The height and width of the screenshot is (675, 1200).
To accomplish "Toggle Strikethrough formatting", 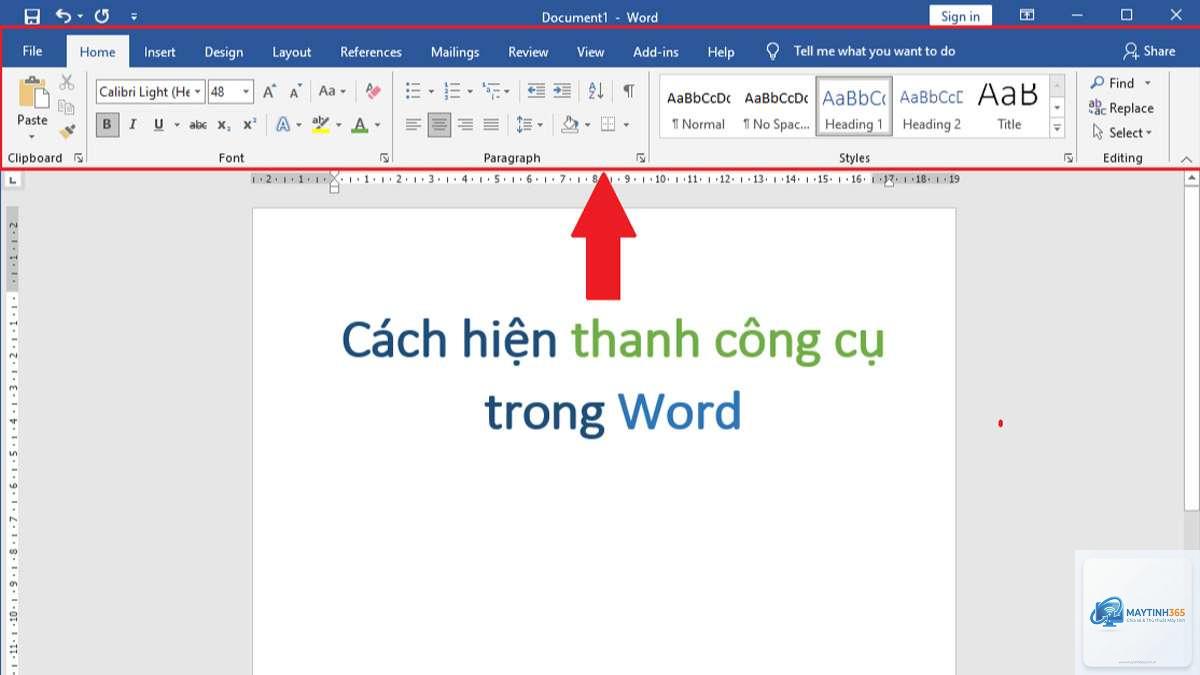I will [x=198, y=125].
